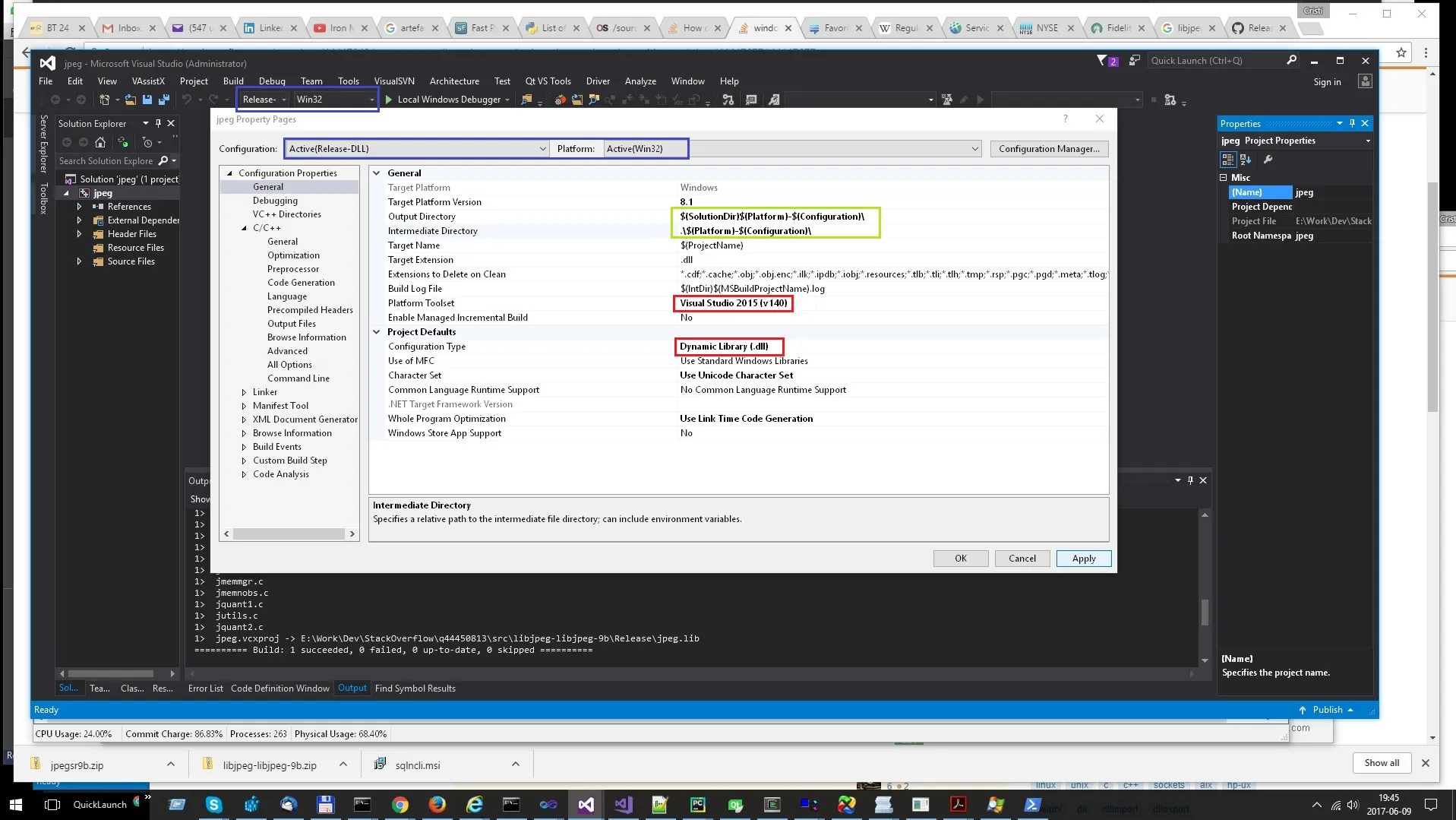Open Firefox from the Windows taskbar

[437, 804]
